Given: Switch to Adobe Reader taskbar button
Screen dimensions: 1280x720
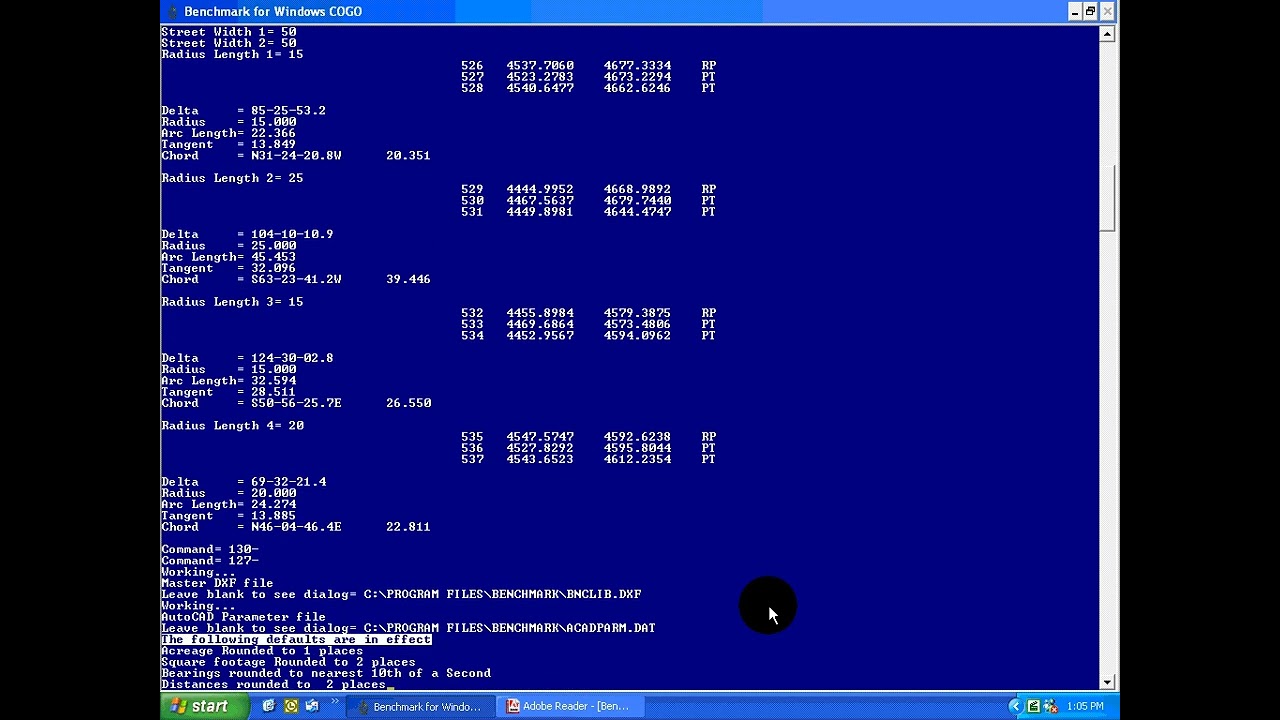Looking at the screenshot, I should click(570, 706).
